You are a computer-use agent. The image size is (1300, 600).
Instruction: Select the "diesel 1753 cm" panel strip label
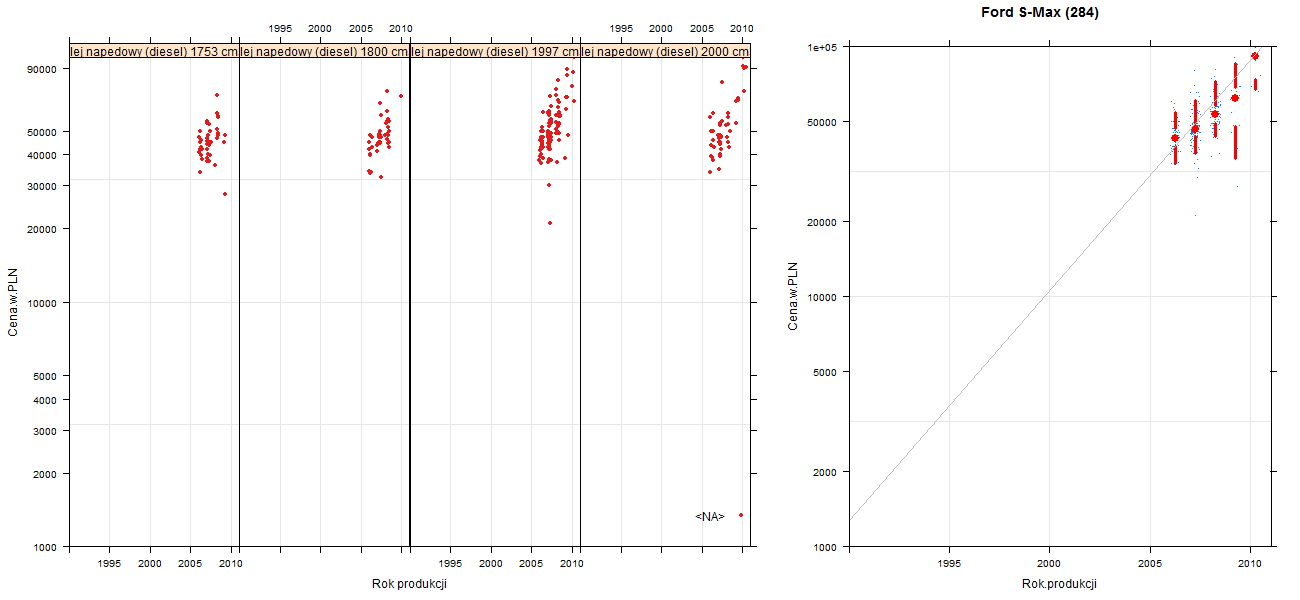pyautogui.click(x=154, y=52)
